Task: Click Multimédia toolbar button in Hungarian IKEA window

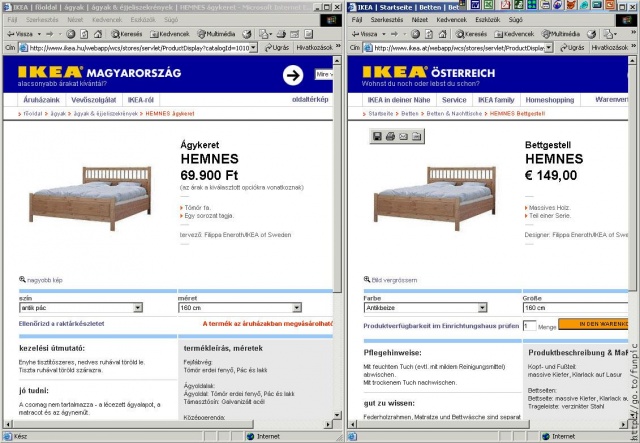Action: coord(216,34)
